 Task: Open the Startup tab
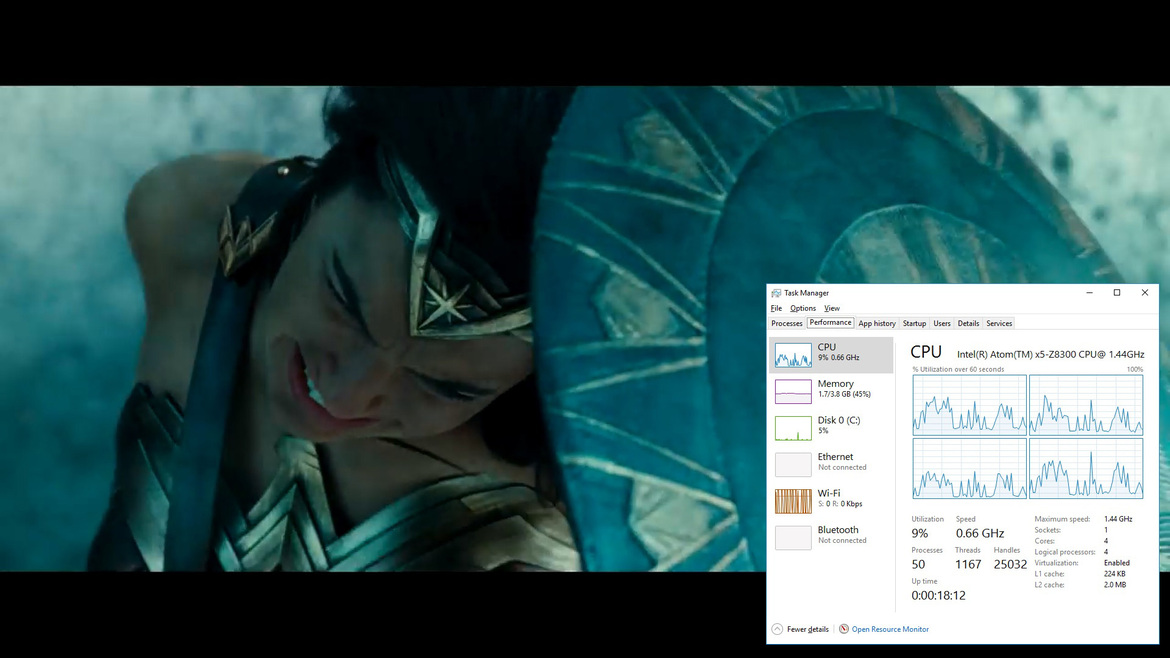[x=914, y=324]
